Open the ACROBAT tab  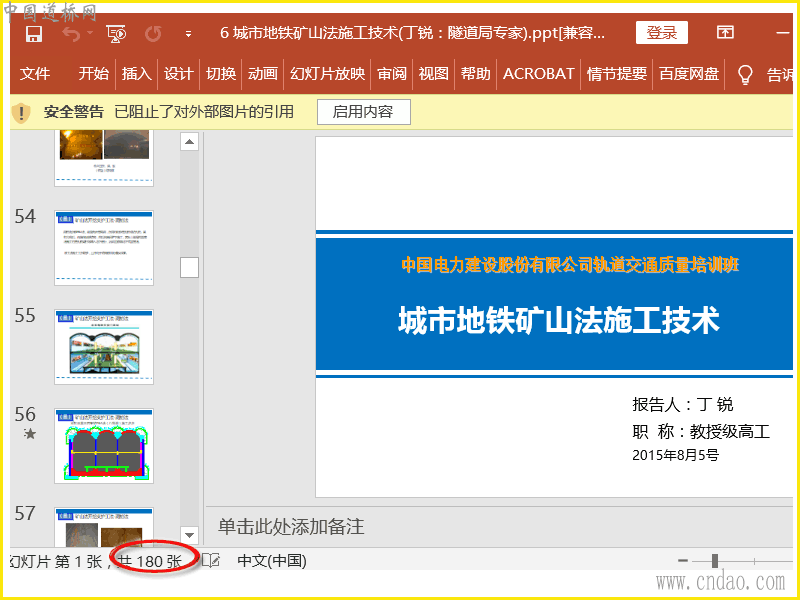coord(539,74)
